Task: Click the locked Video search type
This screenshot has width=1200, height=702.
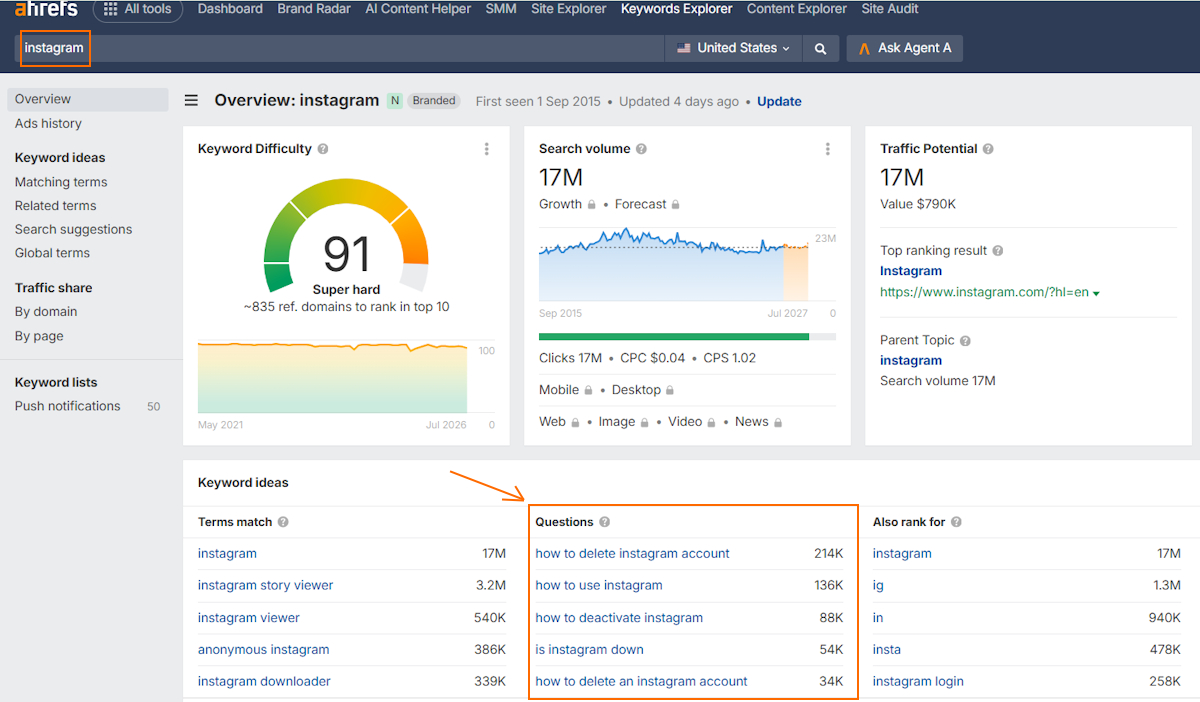Action: click(692, 422)
